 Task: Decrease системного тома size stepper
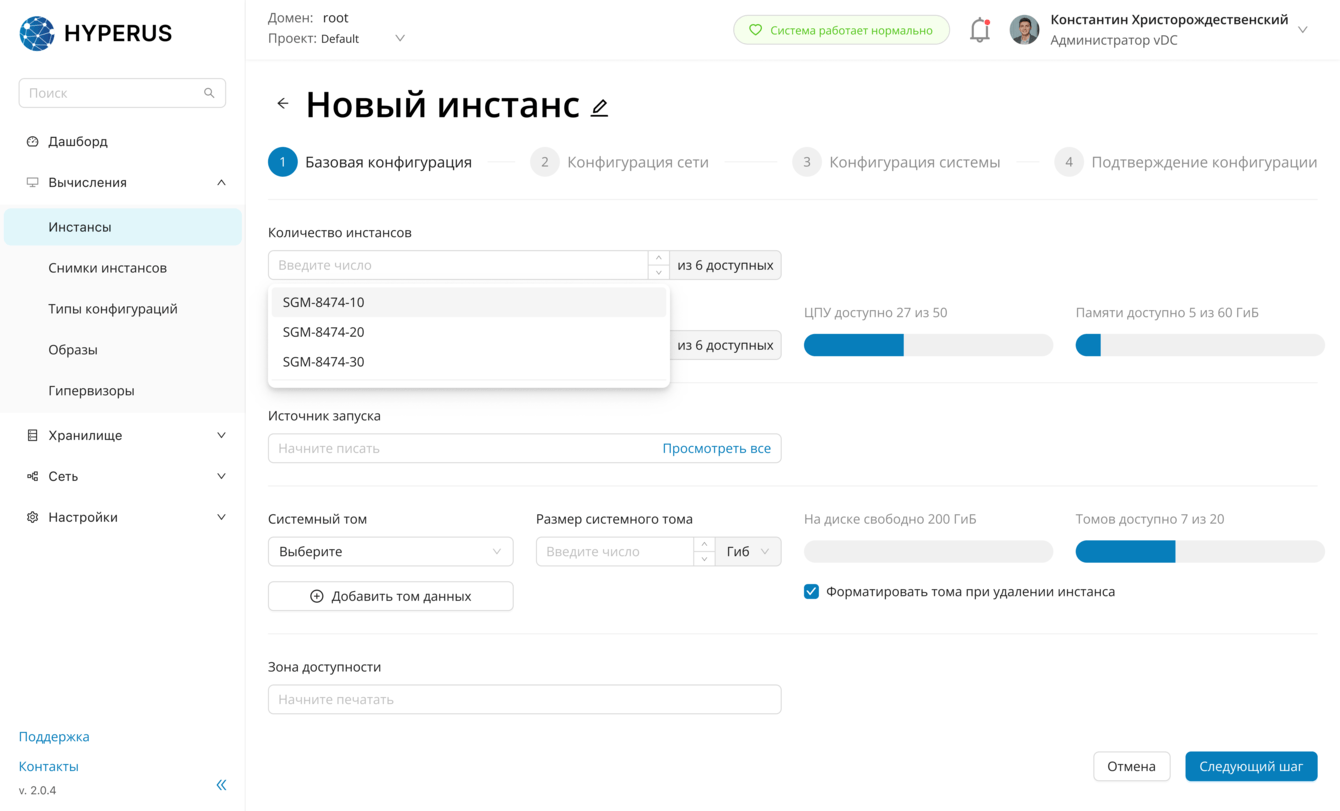(x=704, y=559)
